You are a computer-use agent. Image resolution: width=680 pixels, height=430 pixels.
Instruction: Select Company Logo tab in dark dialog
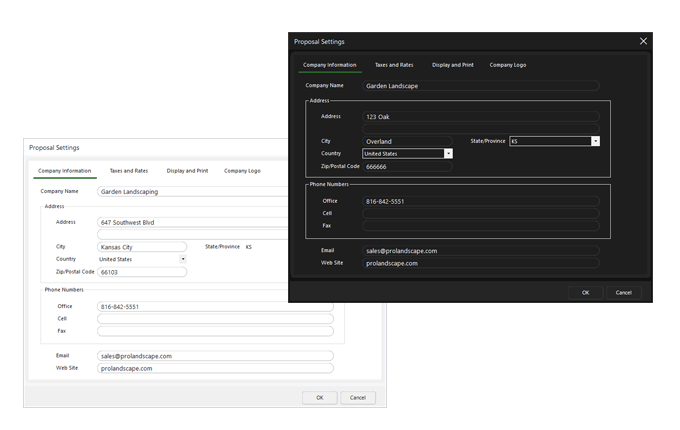coord(508,65)
